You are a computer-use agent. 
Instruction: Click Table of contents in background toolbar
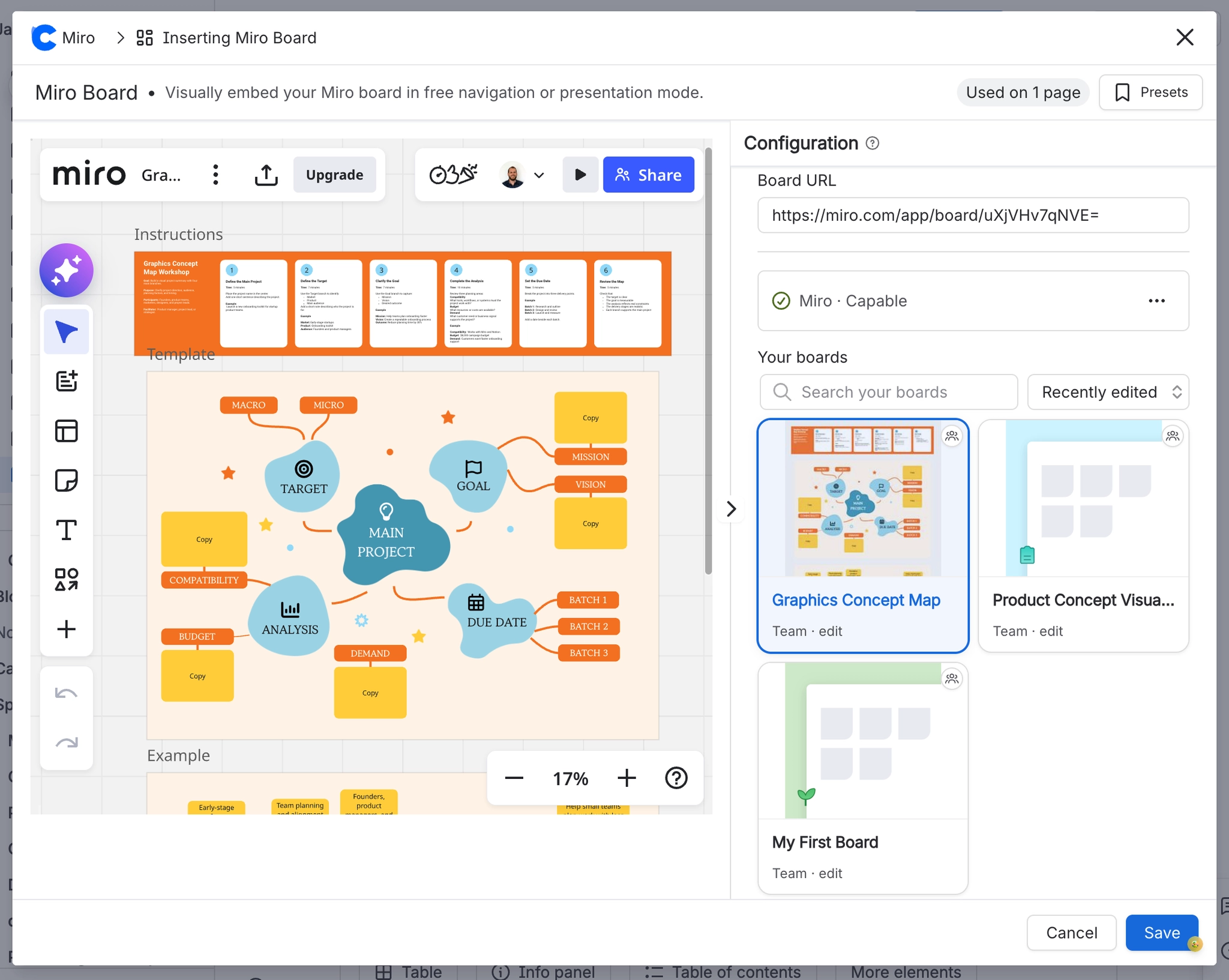pos(723,972)
